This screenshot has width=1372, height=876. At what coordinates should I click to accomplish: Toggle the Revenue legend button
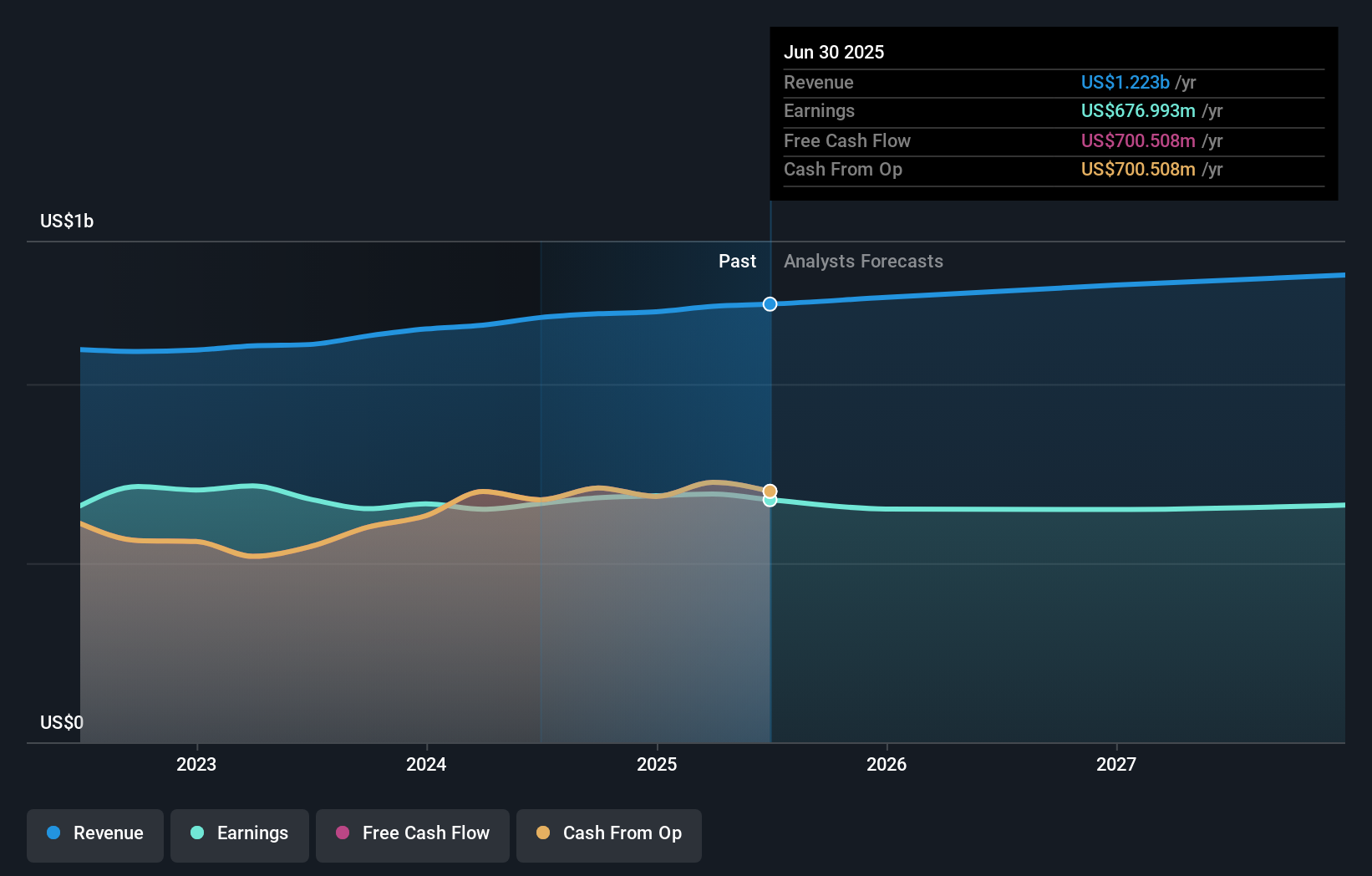(95, 835)
